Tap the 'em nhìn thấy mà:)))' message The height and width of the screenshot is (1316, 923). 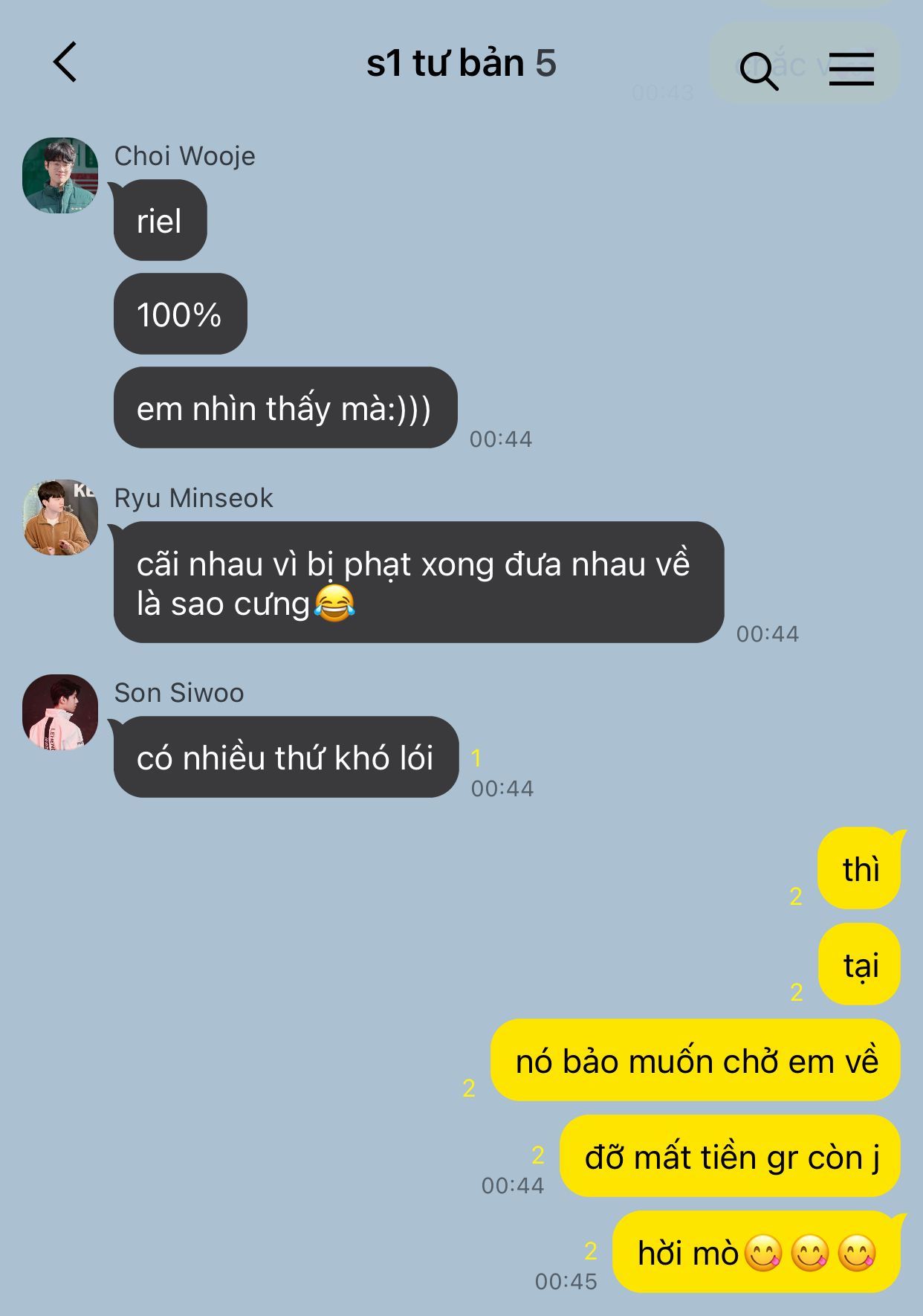click(x=285, y=407)
